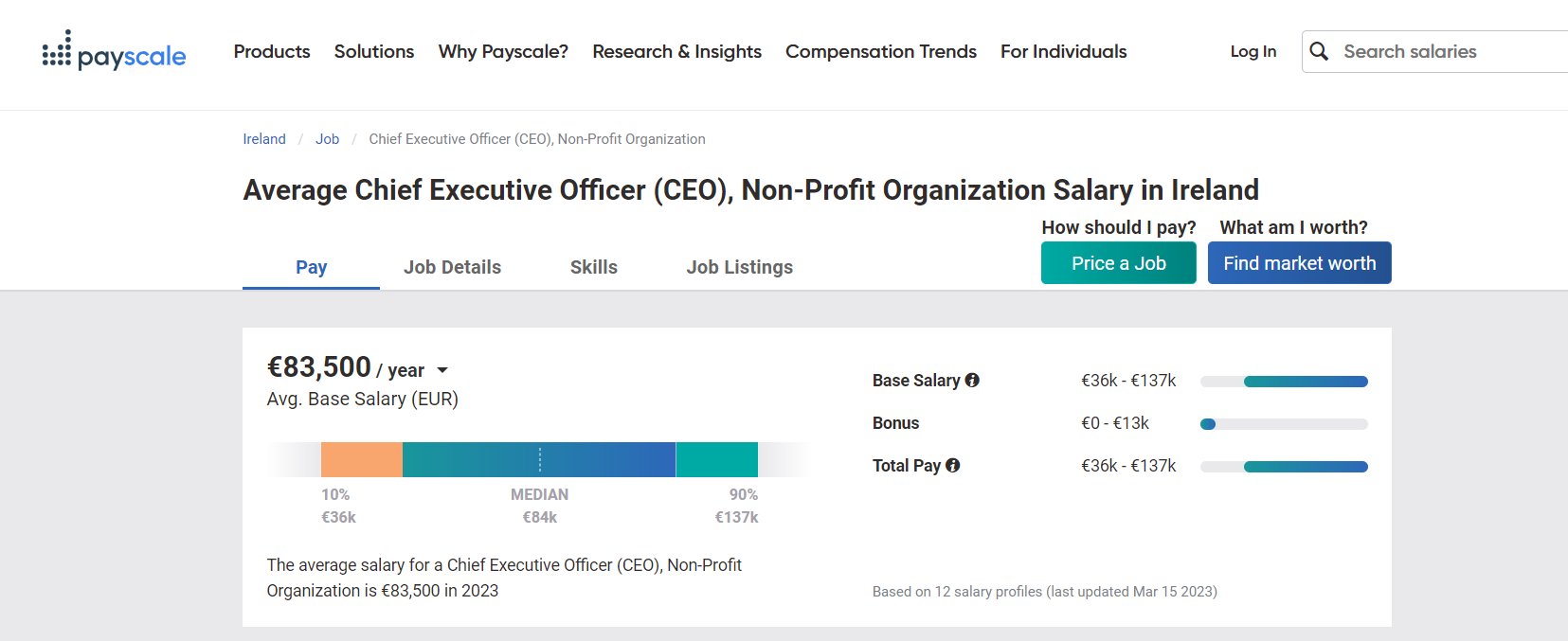Click the Avg. Base Salary (EUR) label
Image resolution: width=1568 pixels, height=641 pixels.
click(x=363, y=399)
